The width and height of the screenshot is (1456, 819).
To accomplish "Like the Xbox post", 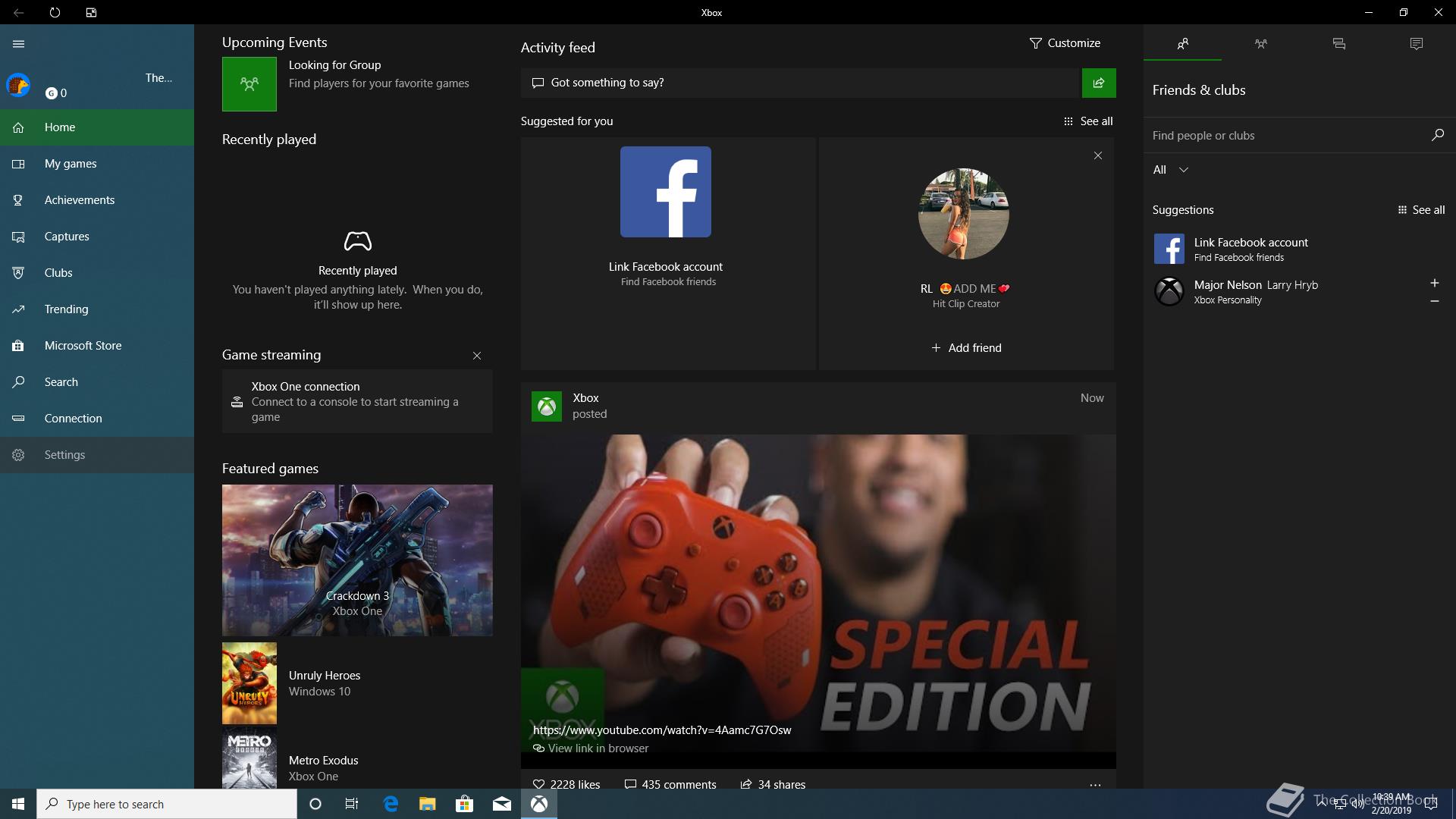I will 566,784.
